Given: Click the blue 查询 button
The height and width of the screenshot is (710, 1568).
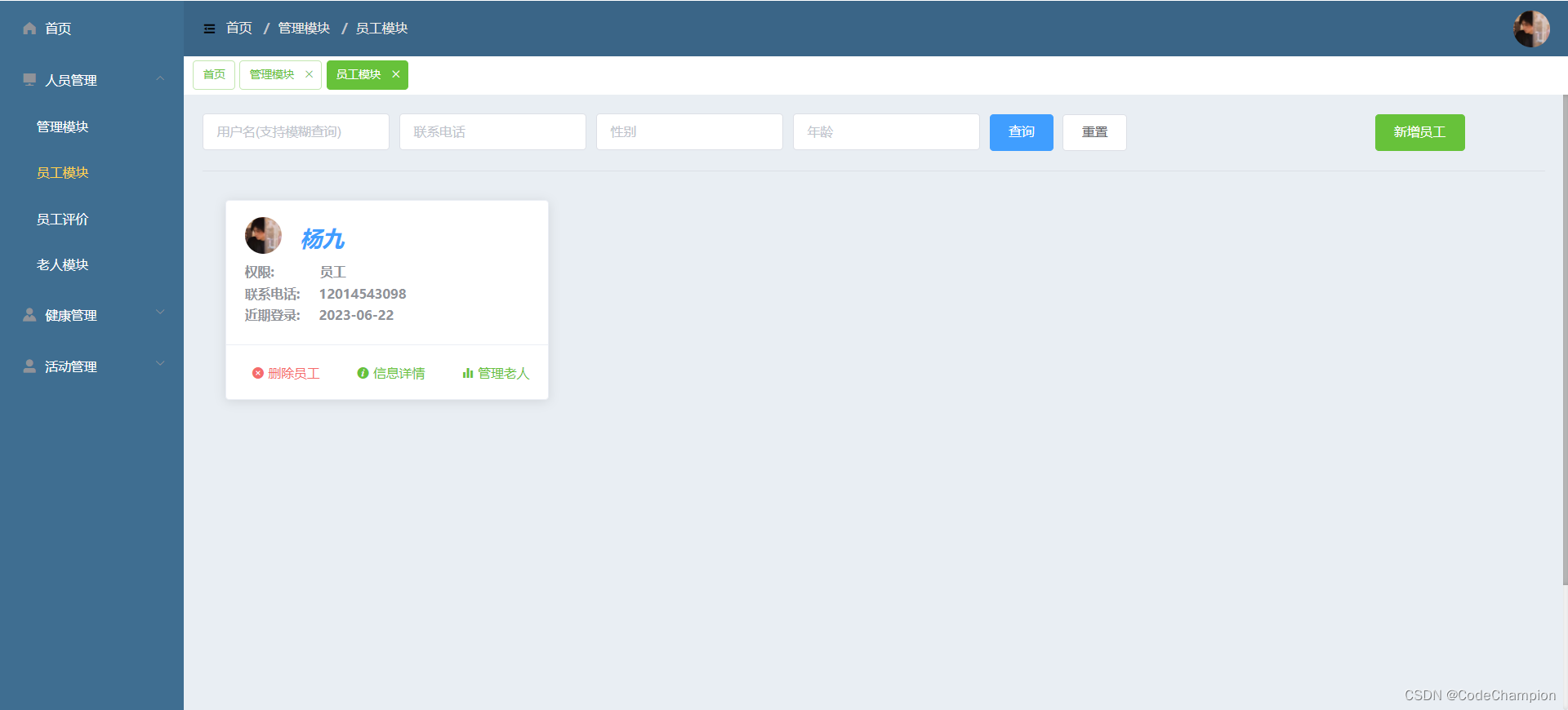Looking at the screenshot, I should [1022, 132].
